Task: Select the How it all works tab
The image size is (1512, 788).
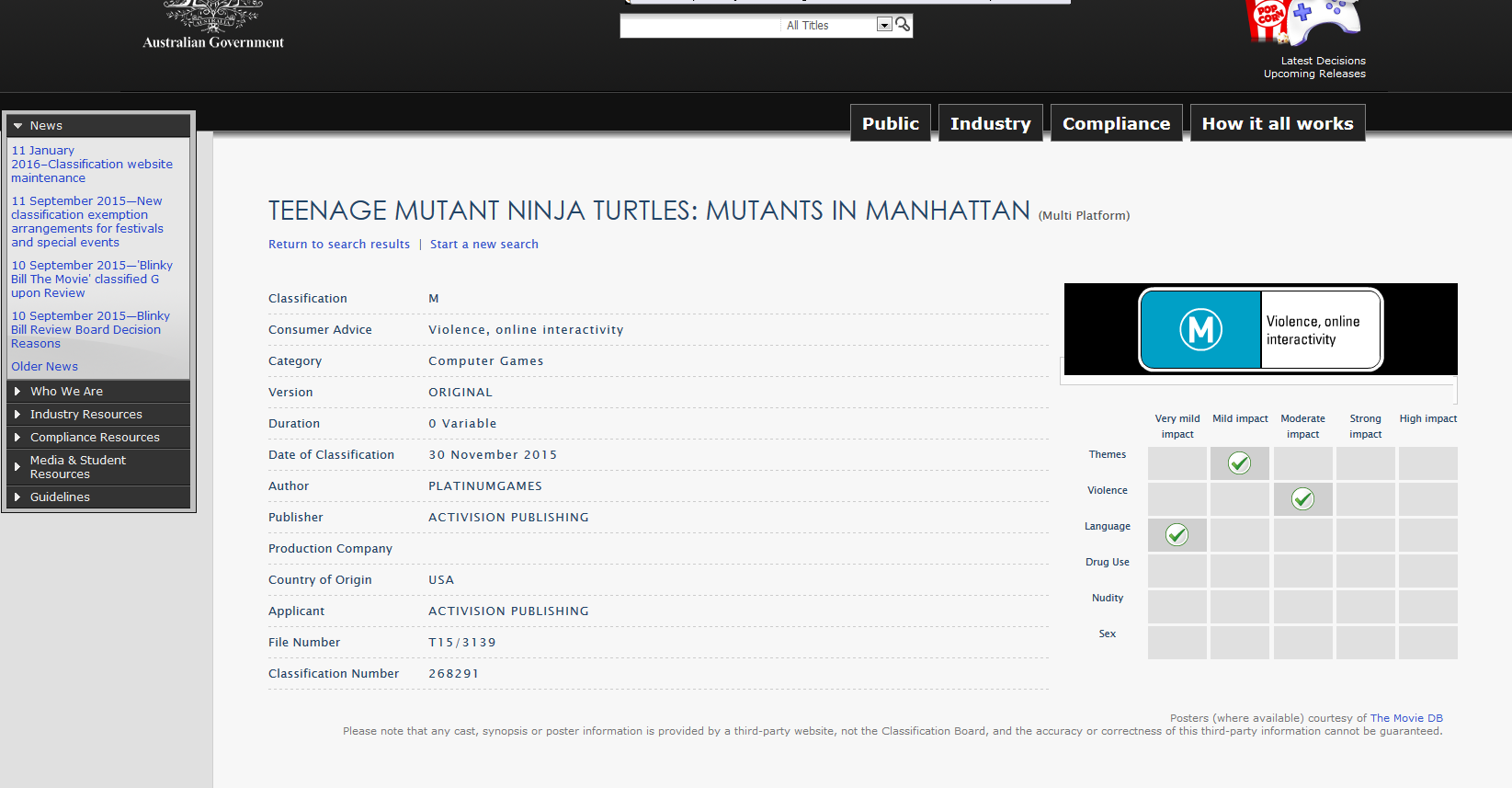Action: pos(1277,123)
